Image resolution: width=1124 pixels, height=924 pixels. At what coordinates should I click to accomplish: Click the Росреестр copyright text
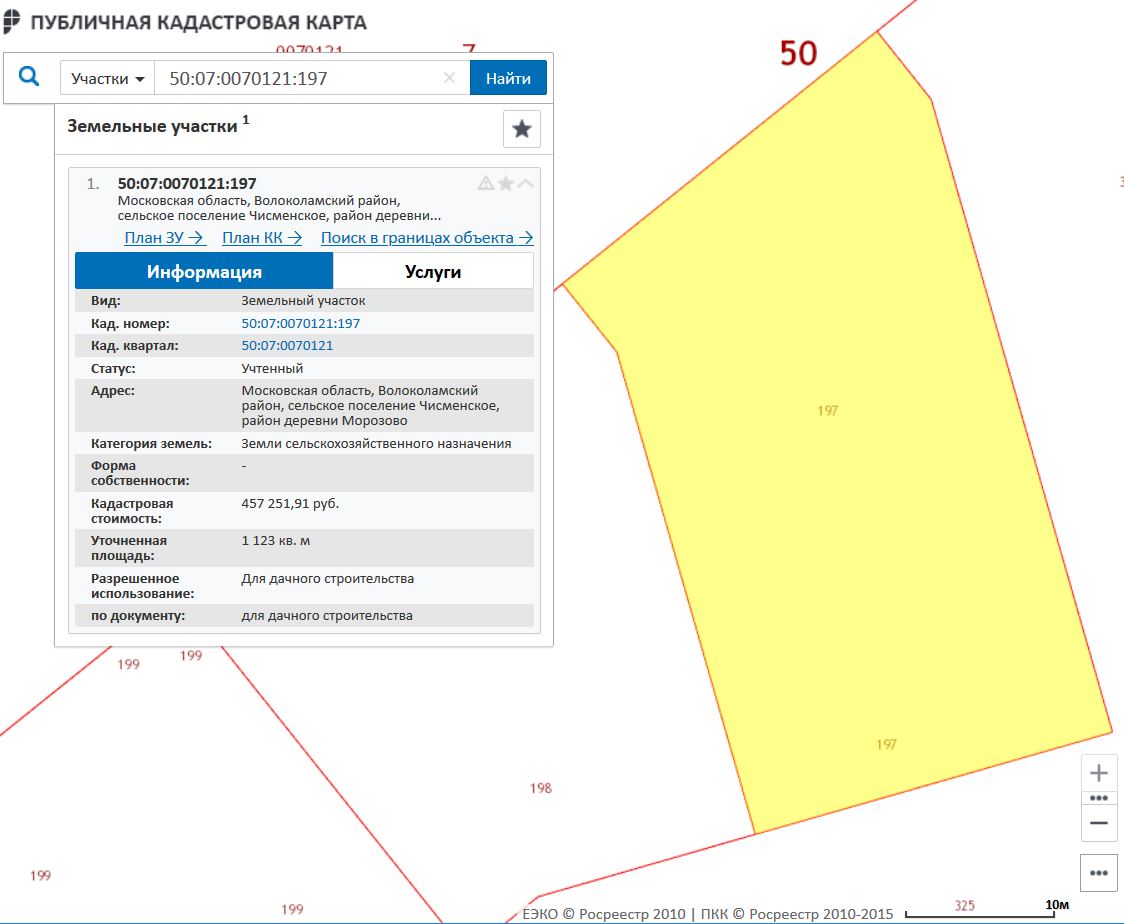[x=708, y=914]
